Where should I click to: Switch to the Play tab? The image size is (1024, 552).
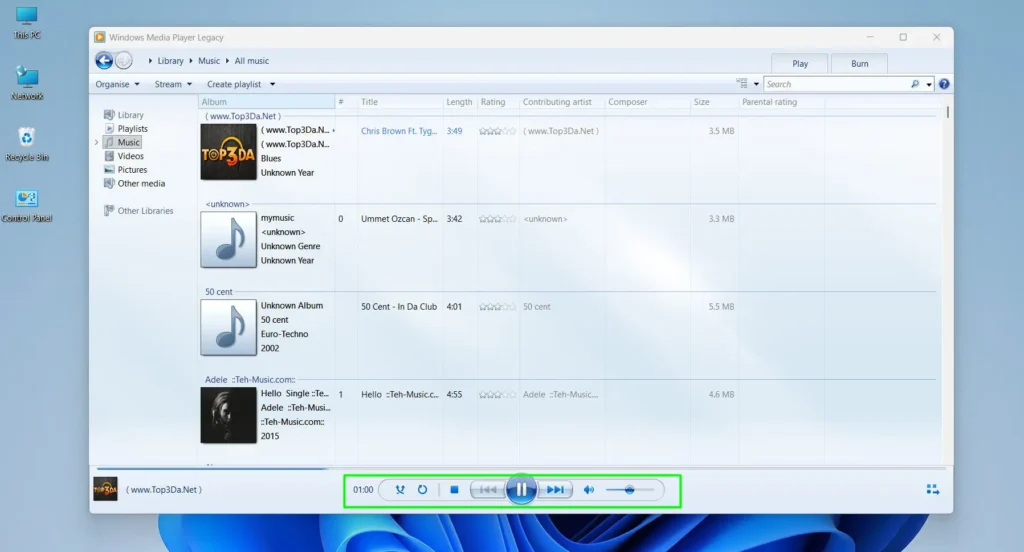click(800, 63)
